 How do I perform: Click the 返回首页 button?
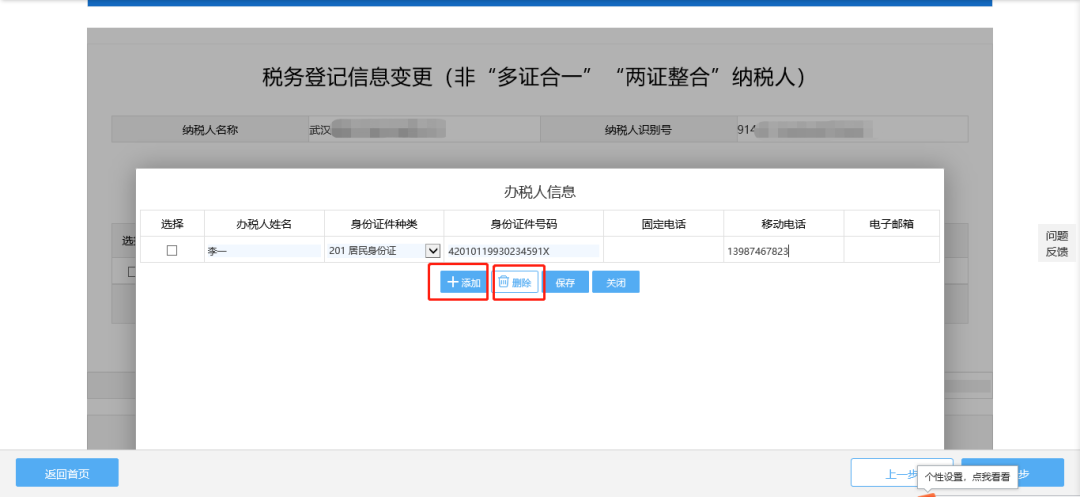pos(68,474)
